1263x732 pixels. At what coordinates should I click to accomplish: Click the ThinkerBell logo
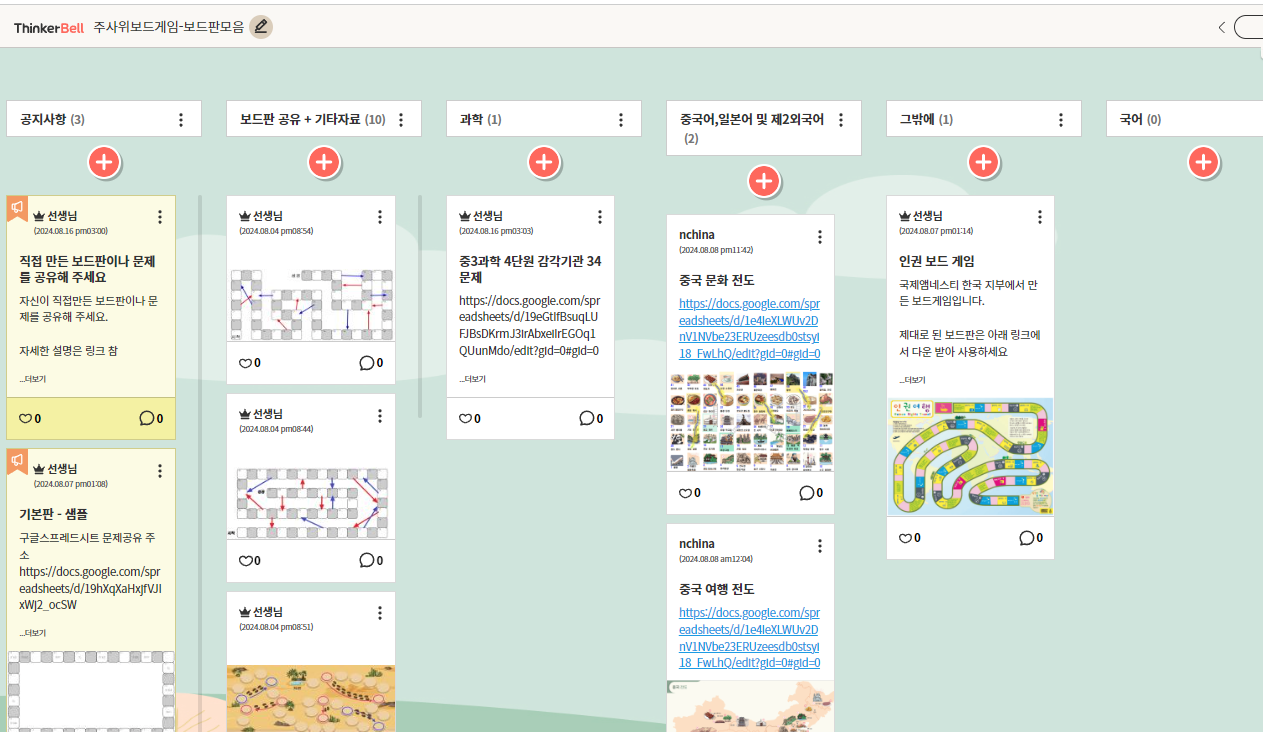click(49, 27)
